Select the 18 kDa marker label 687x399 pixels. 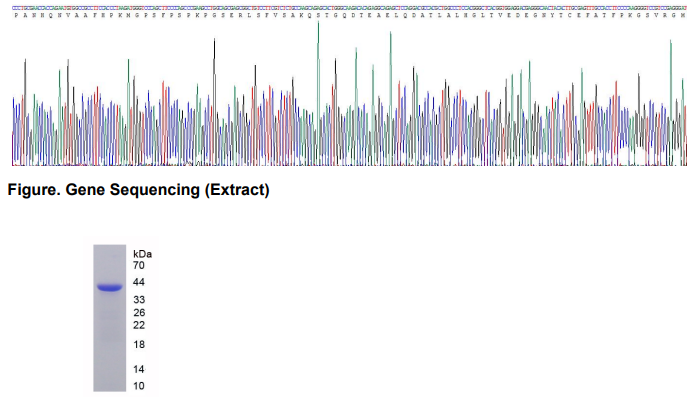[x=139, y=345]
